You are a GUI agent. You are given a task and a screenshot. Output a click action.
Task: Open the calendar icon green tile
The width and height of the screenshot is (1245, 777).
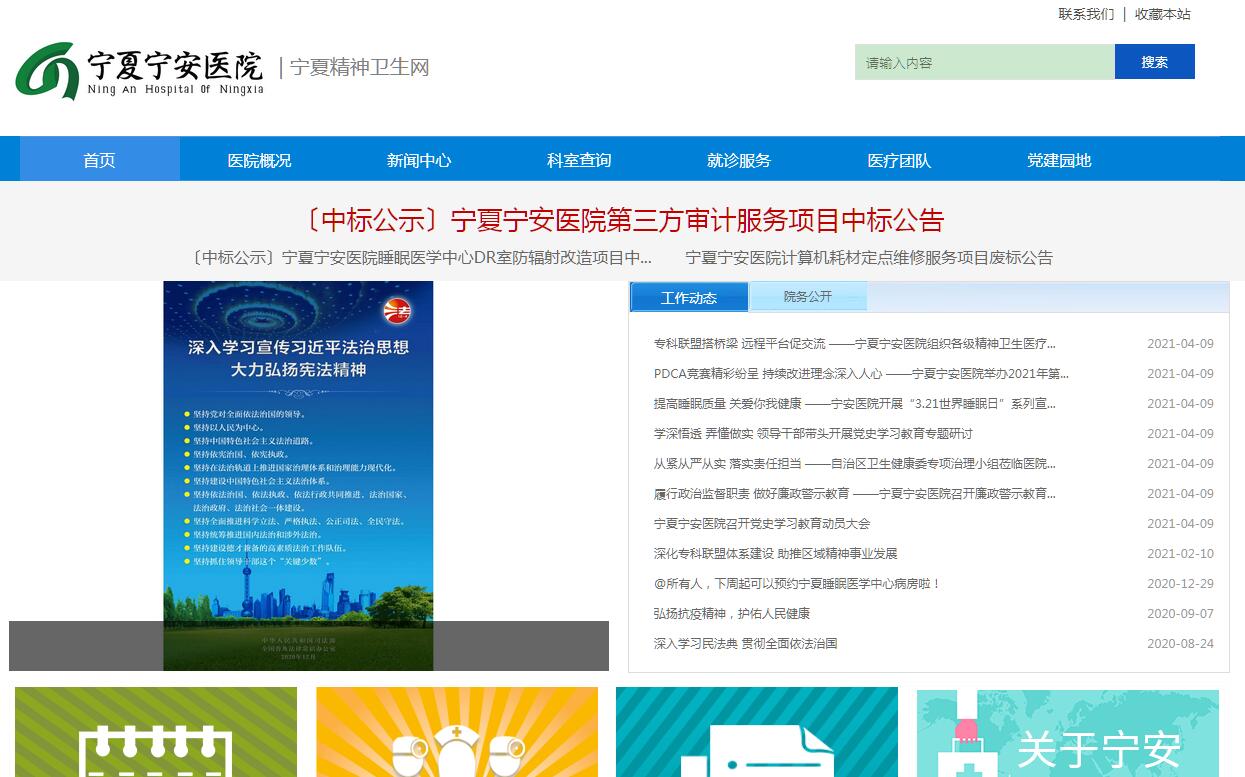pyautogui.click(x=156, y=732)
